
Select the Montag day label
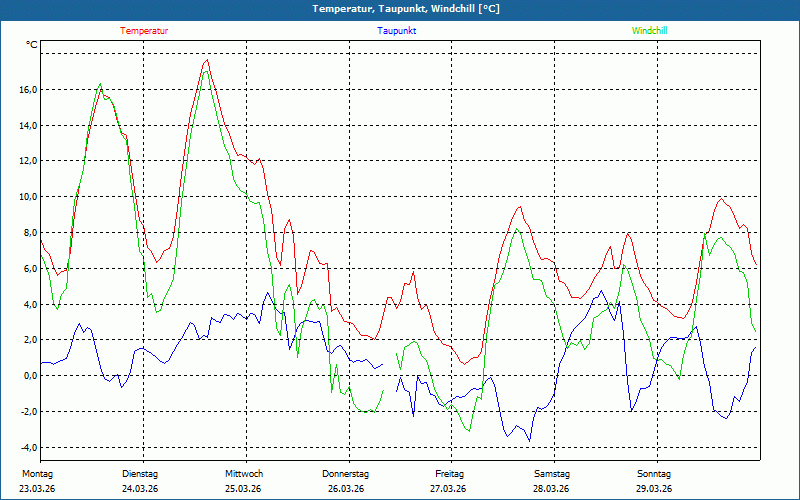point(37,473)
